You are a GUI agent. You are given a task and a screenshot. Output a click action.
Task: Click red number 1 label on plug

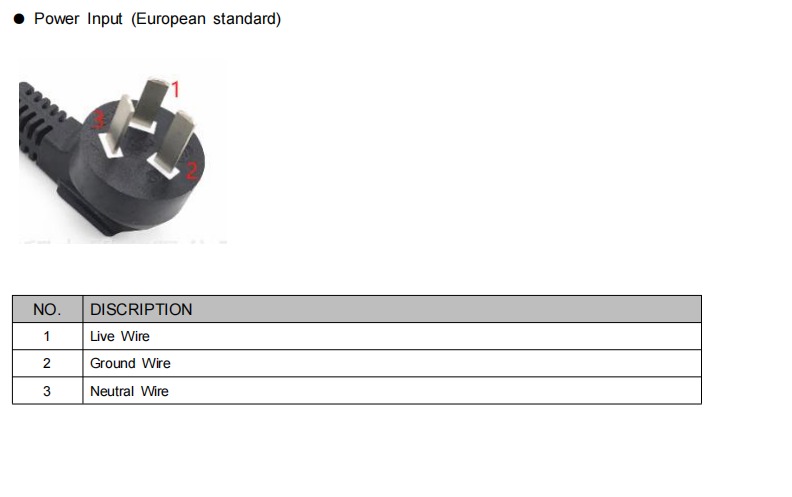click(175, 89)
